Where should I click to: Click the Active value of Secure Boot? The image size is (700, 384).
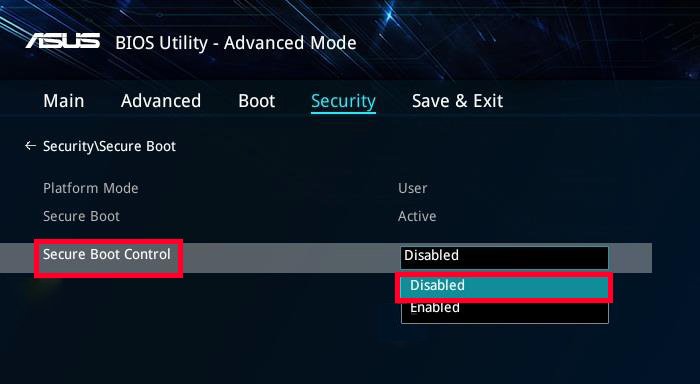(x=417, y=216)
